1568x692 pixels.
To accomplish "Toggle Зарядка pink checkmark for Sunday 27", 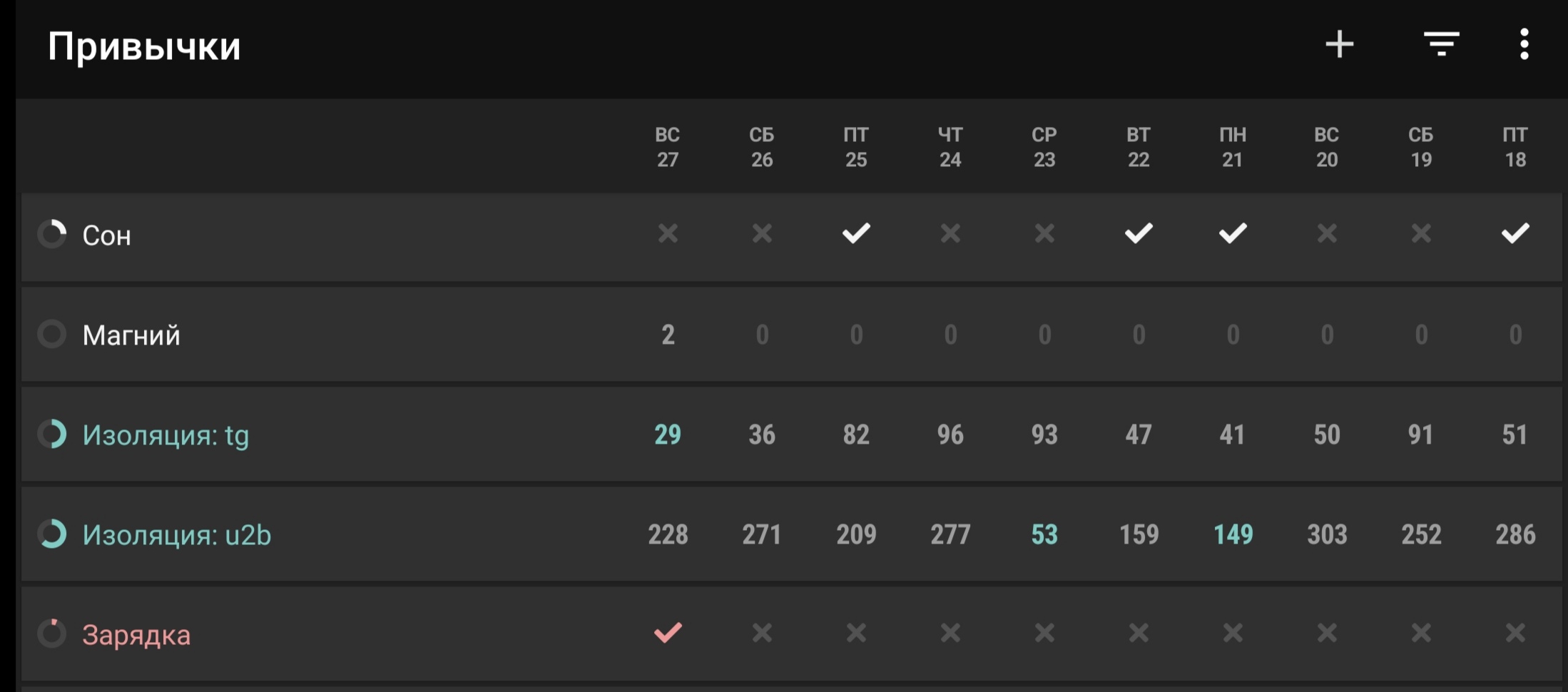I will pos(668,633).
